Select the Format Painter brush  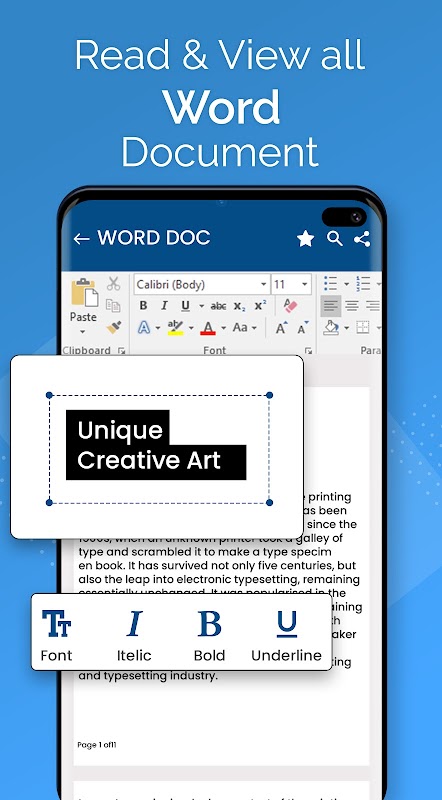tap(114, 327)
